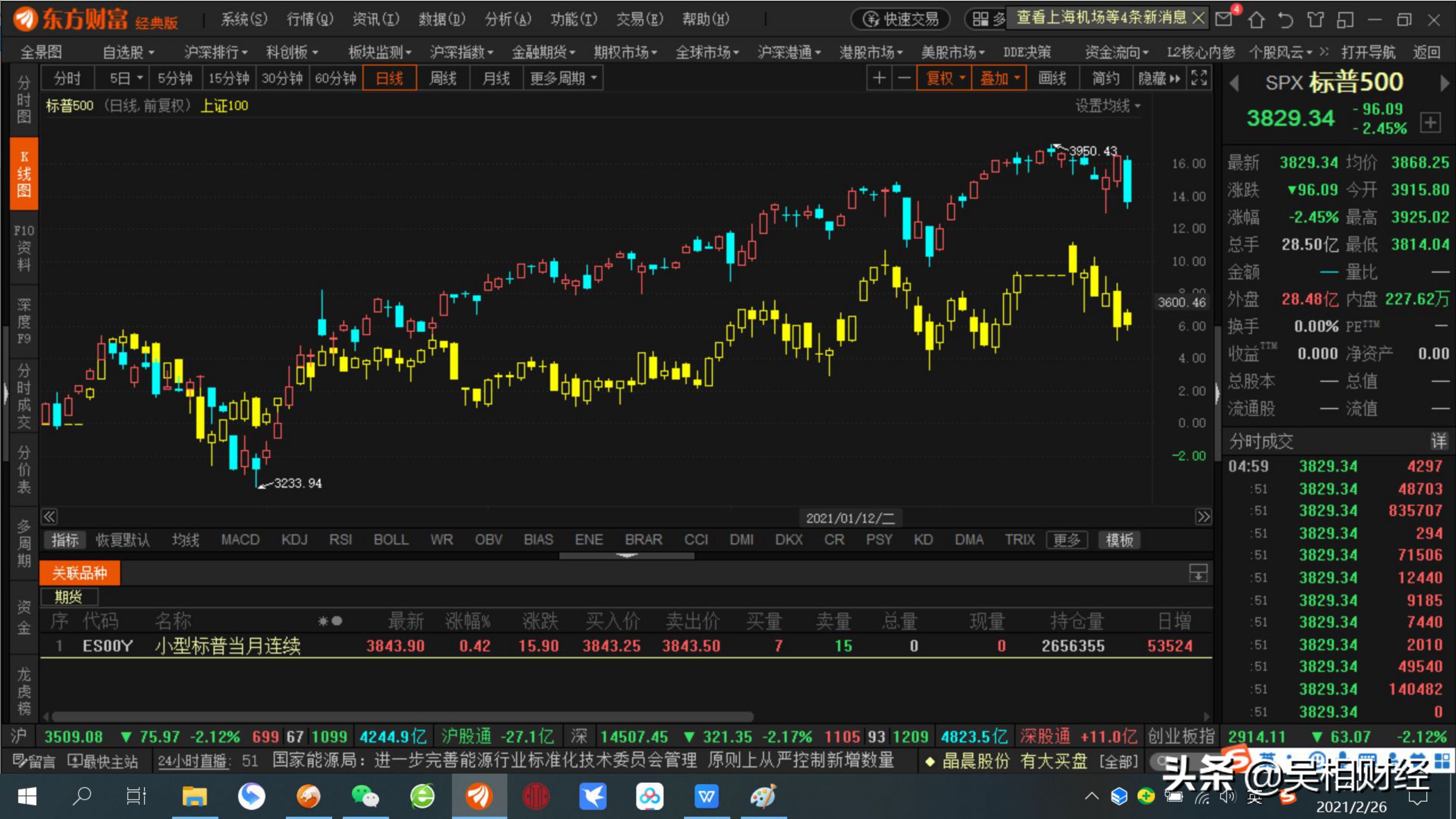Go to previous stock with left arrow by SPX

coord(1234,84)
